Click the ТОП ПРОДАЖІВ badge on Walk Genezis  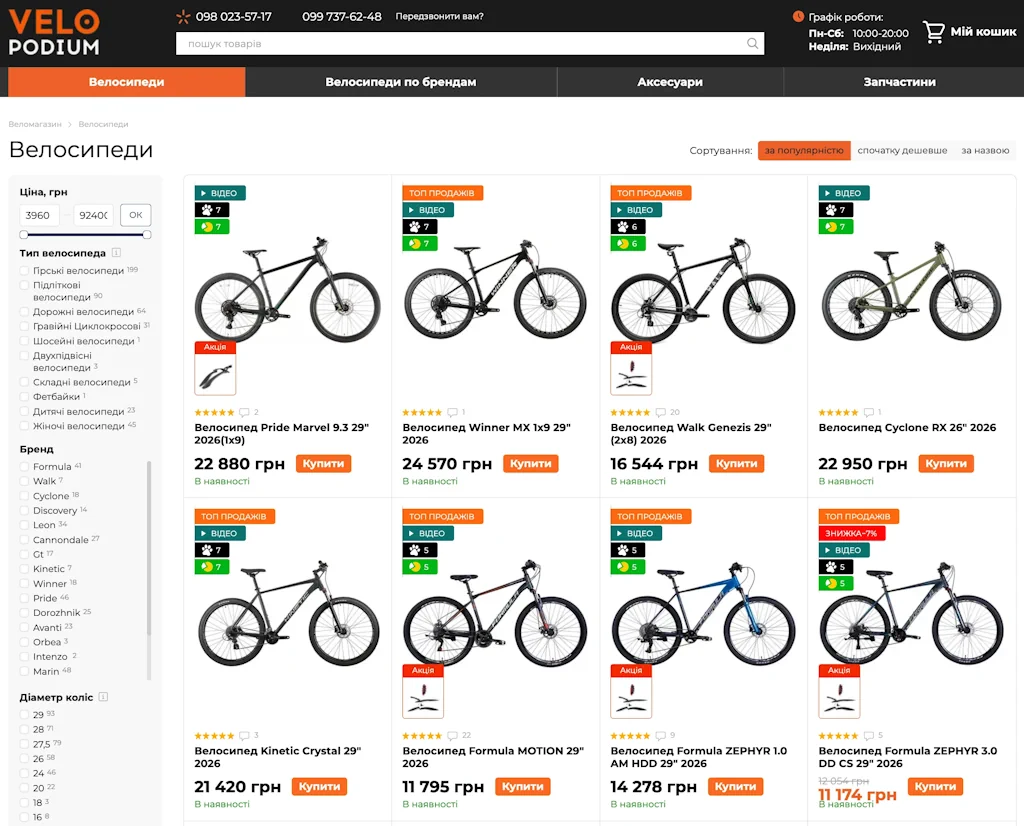coord(650,193)
